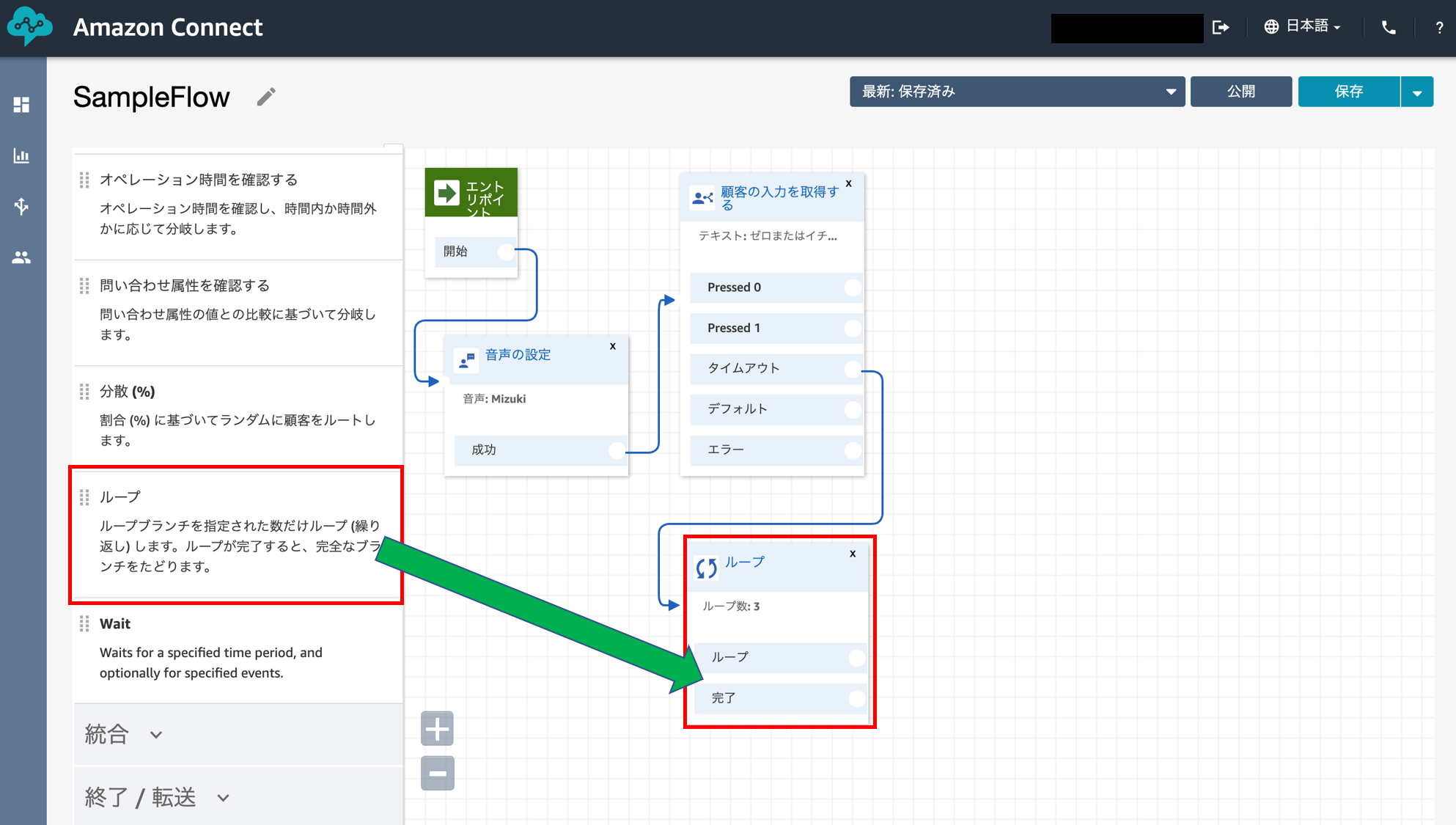Open the routing flow icon in sidebar
This screenshot has height=825, width=1456.
coord(21,206)
